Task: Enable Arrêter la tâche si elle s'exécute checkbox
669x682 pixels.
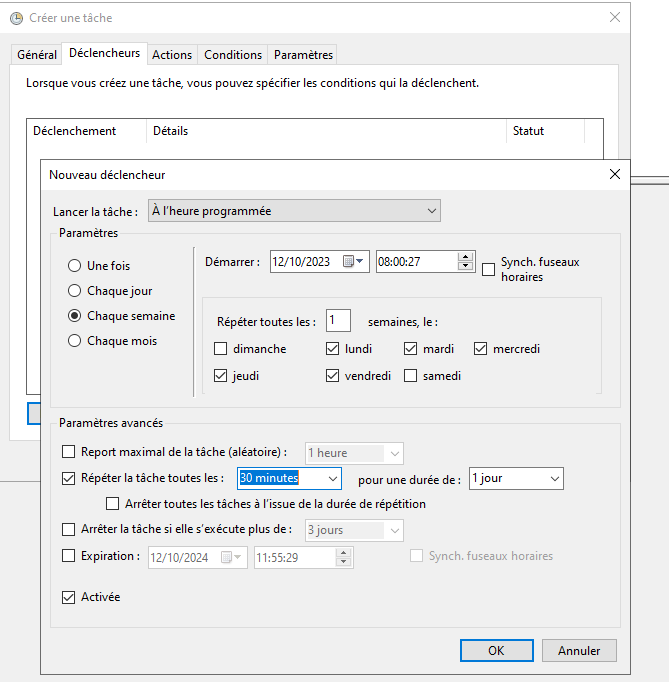Action: click(x=68, y=529)
